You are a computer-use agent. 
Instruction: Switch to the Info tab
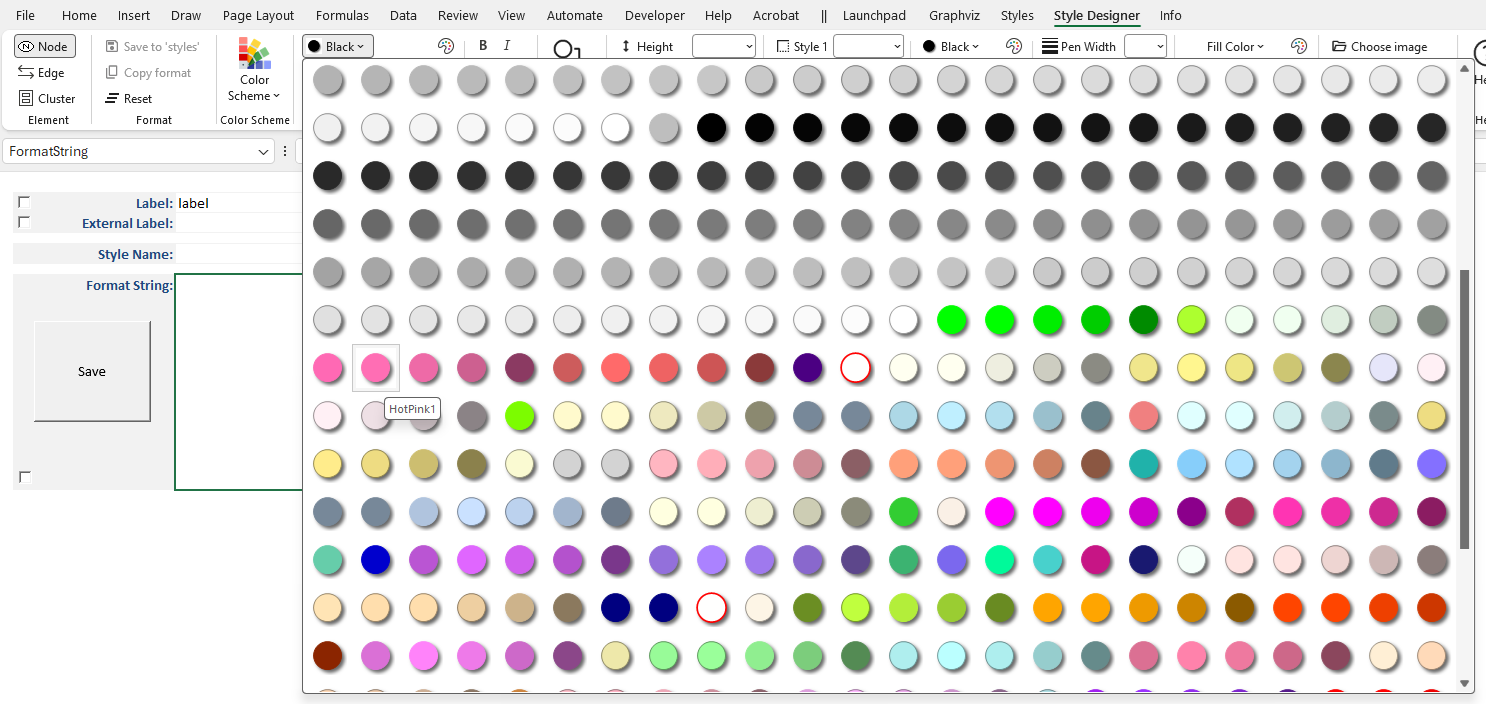point(1170,15)
